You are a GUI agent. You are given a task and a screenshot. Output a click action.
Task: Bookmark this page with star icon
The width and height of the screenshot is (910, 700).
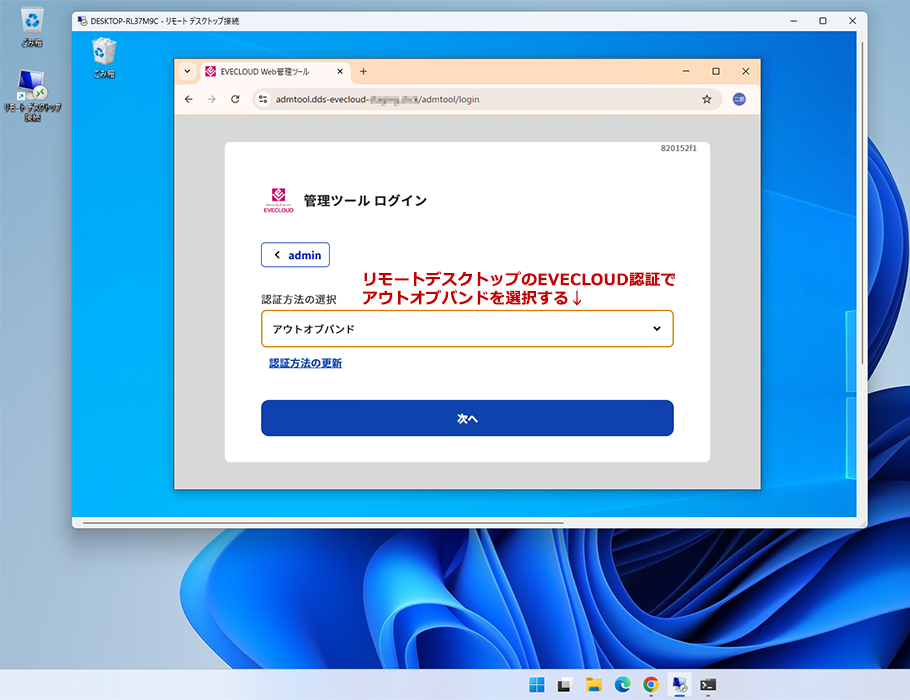tap(706, 99)
